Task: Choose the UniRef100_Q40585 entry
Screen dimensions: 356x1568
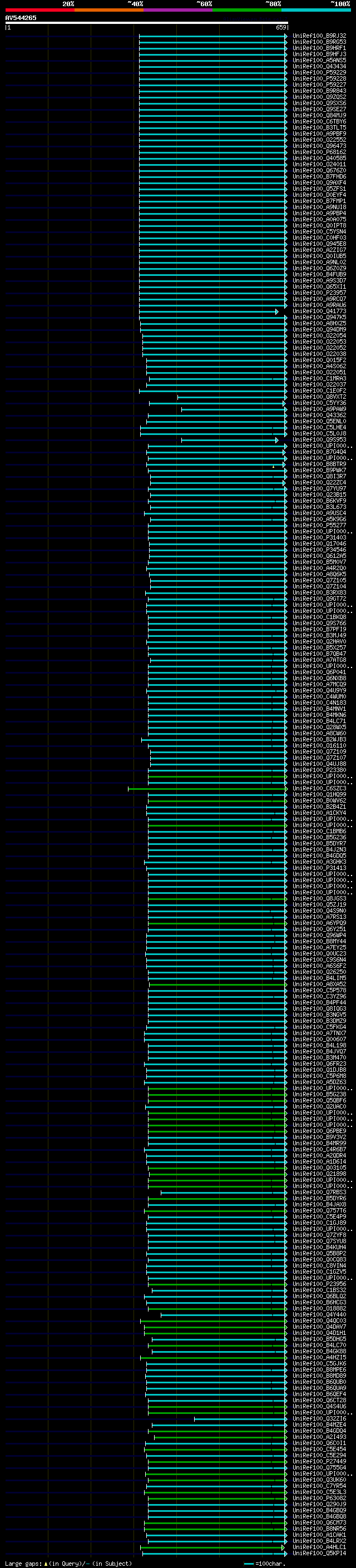Action: click(x=319, y=159)
